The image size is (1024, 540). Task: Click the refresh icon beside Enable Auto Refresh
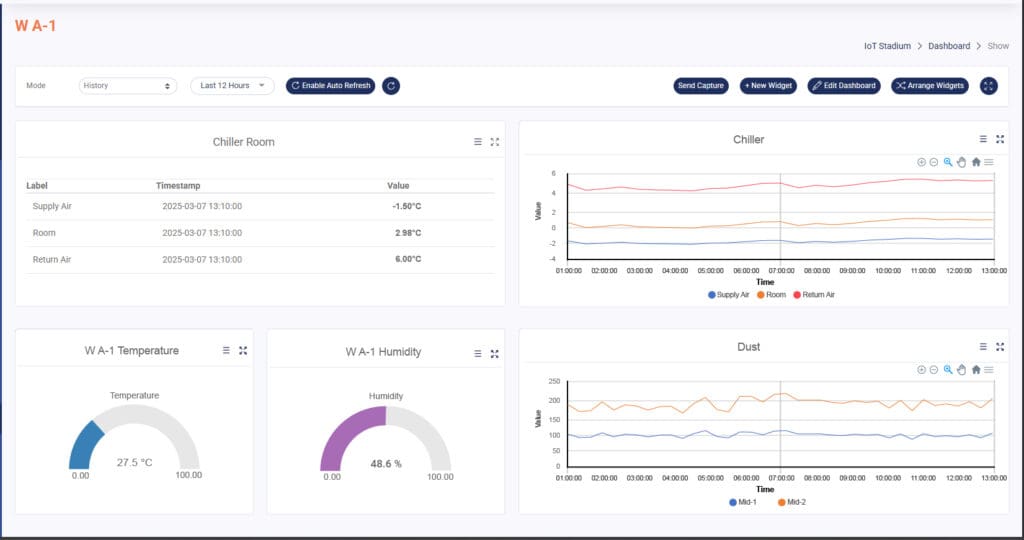pos(391,86)
